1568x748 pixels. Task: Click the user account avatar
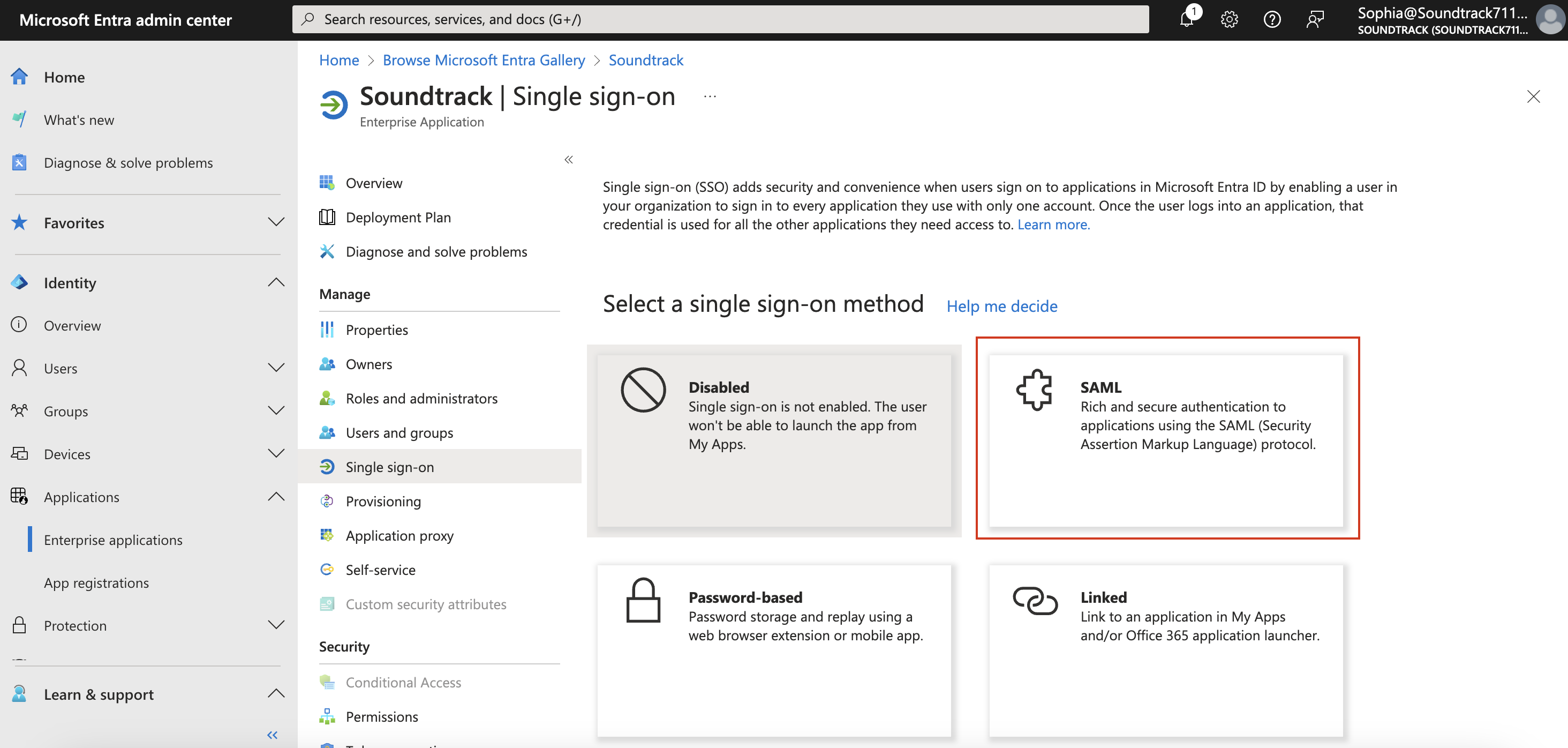(x=1549, y=19)
